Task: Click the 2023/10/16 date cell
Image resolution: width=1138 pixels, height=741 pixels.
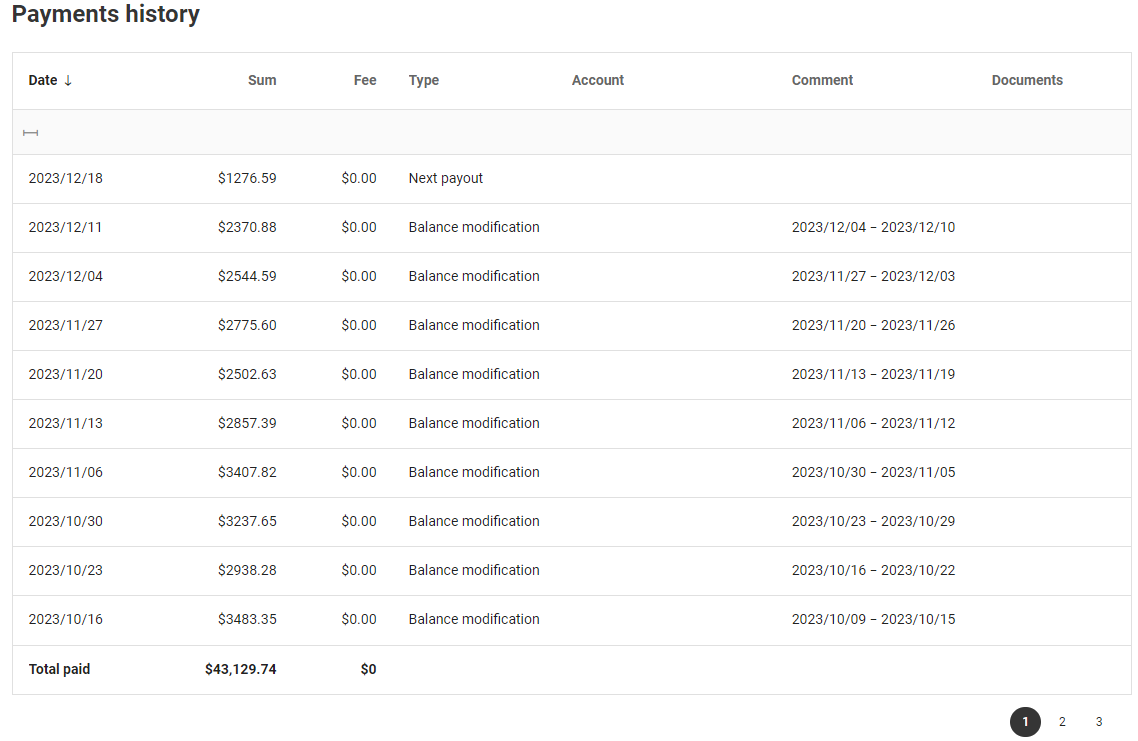Action: (65, 620)
